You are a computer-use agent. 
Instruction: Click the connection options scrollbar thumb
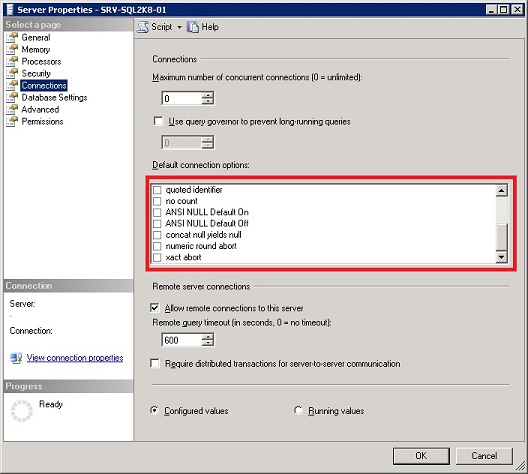(x=501, y=237)
